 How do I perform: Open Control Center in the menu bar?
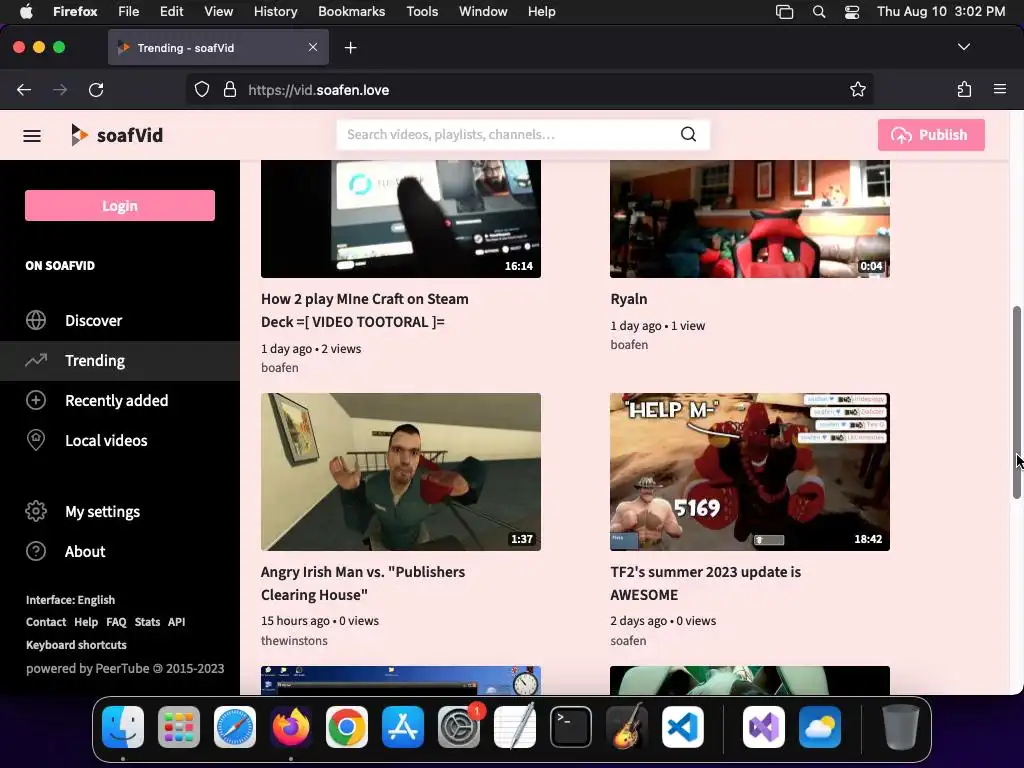tap(852, 12)
